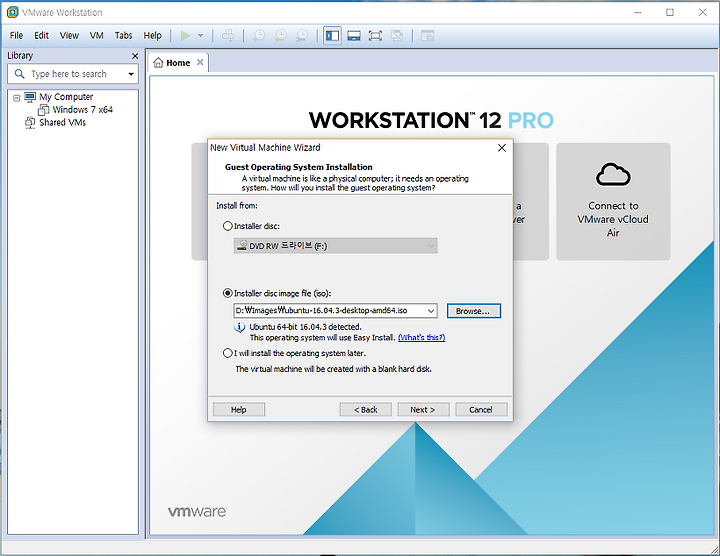Select Installer disc image file (iso) radio
Viewport: 720px width, 556px height.
point(227,293)
